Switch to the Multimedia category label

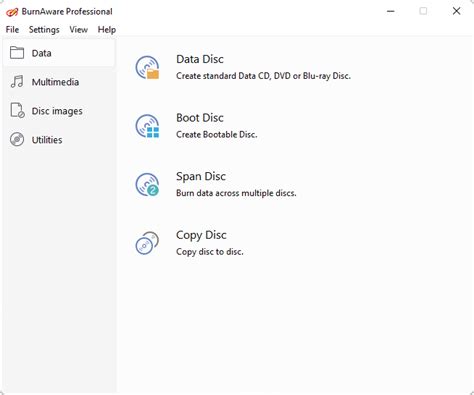pos(55,82)
